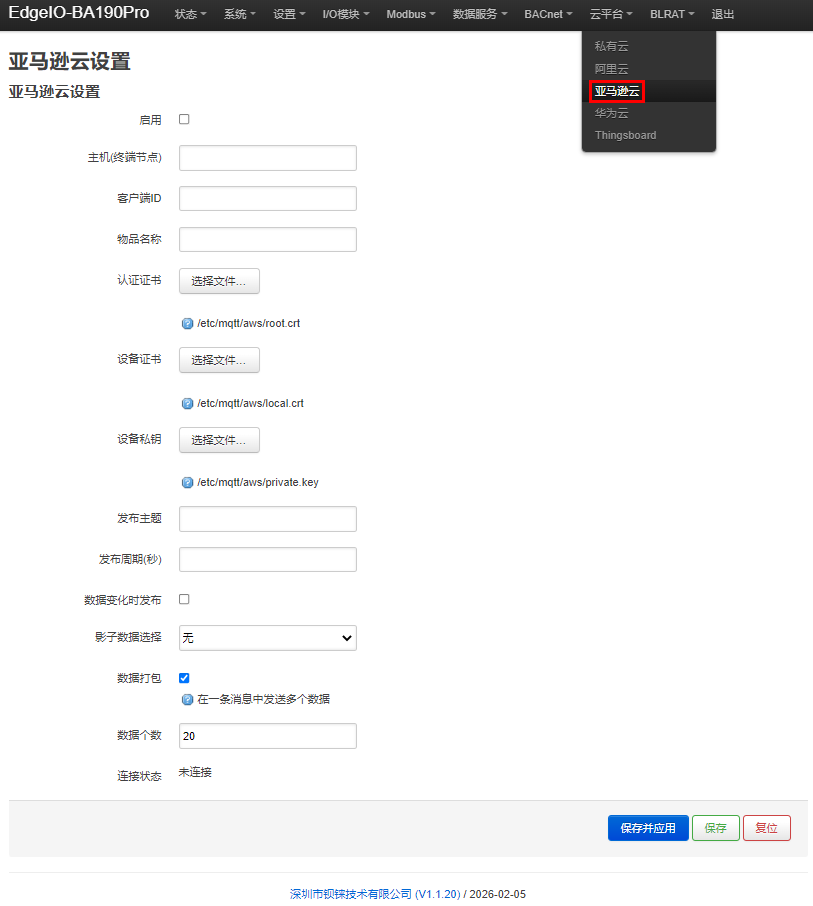Focus the 主机(终端节点) input field
The width and height of the screenshot is (813, 906).
pyautogui.click(x=268, y=158)
